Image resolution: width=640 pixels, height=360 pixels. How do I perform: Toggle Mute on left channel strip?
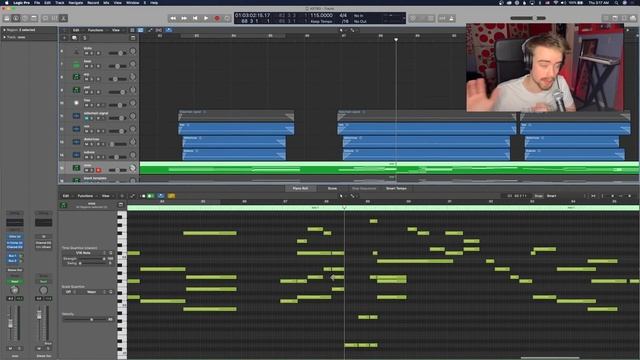10,349
